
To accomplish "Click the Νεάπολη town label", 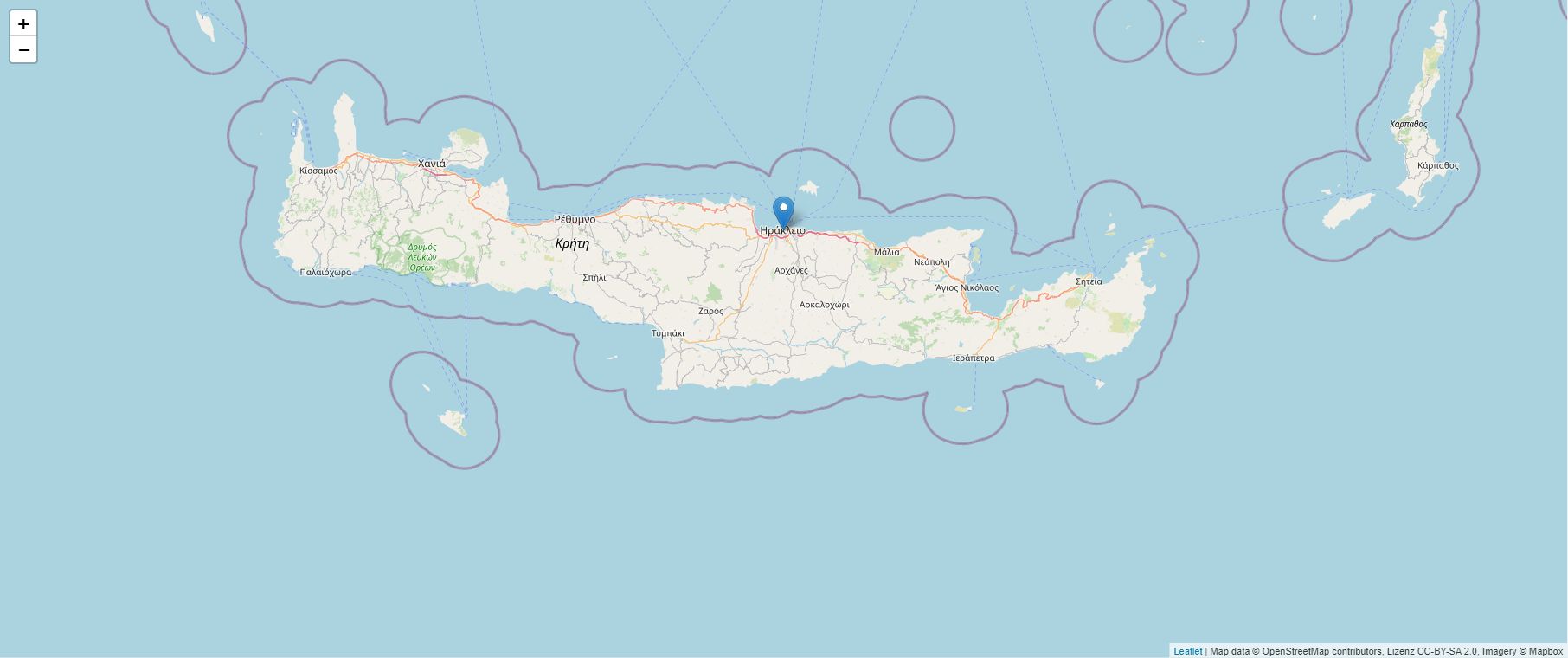I will (932, 261).
